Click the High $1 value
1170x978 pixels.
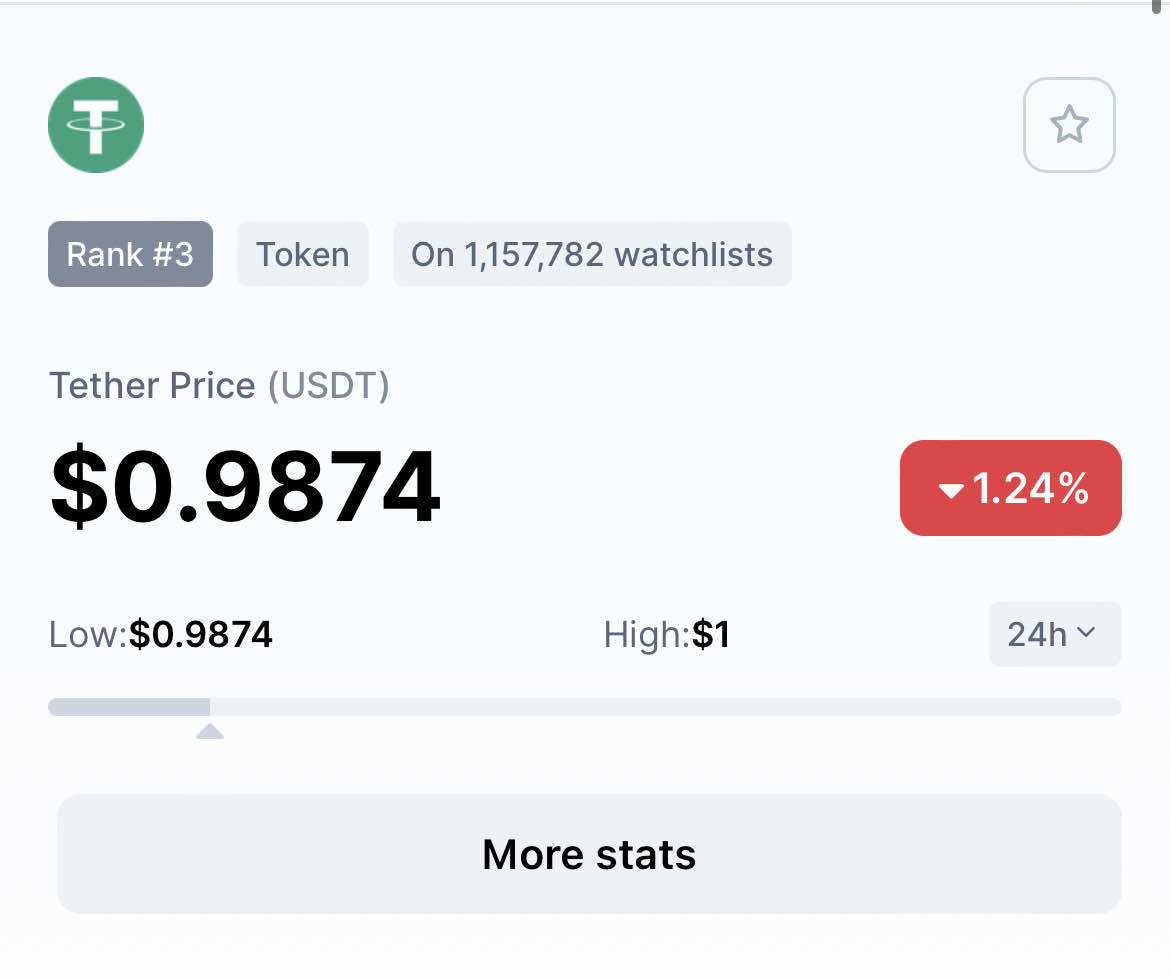(711, 634)
